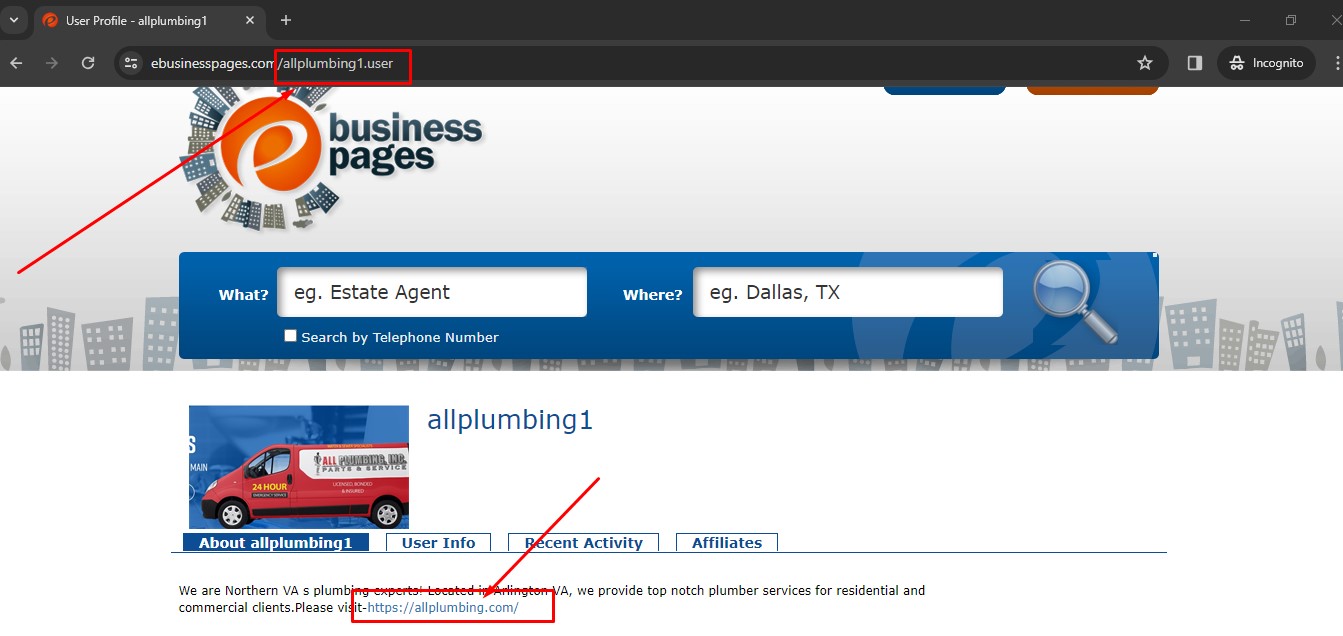
Task: Switch to the Recent Activity tab
Action: 584,542
